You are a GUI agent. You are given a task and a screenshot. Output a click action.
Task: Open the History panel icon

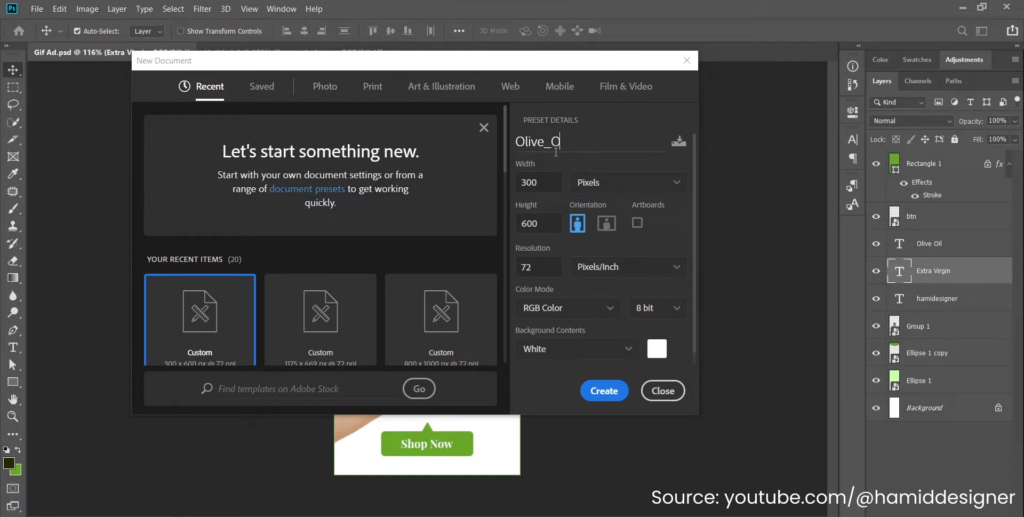point(852,85)
